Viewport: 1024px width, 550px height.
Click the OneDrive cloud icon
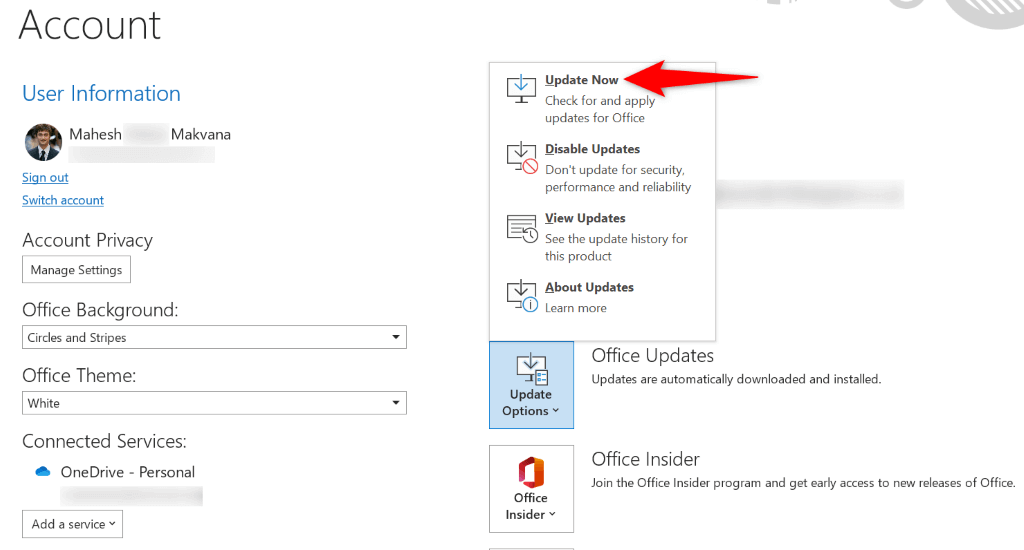[x=43, y=472]
